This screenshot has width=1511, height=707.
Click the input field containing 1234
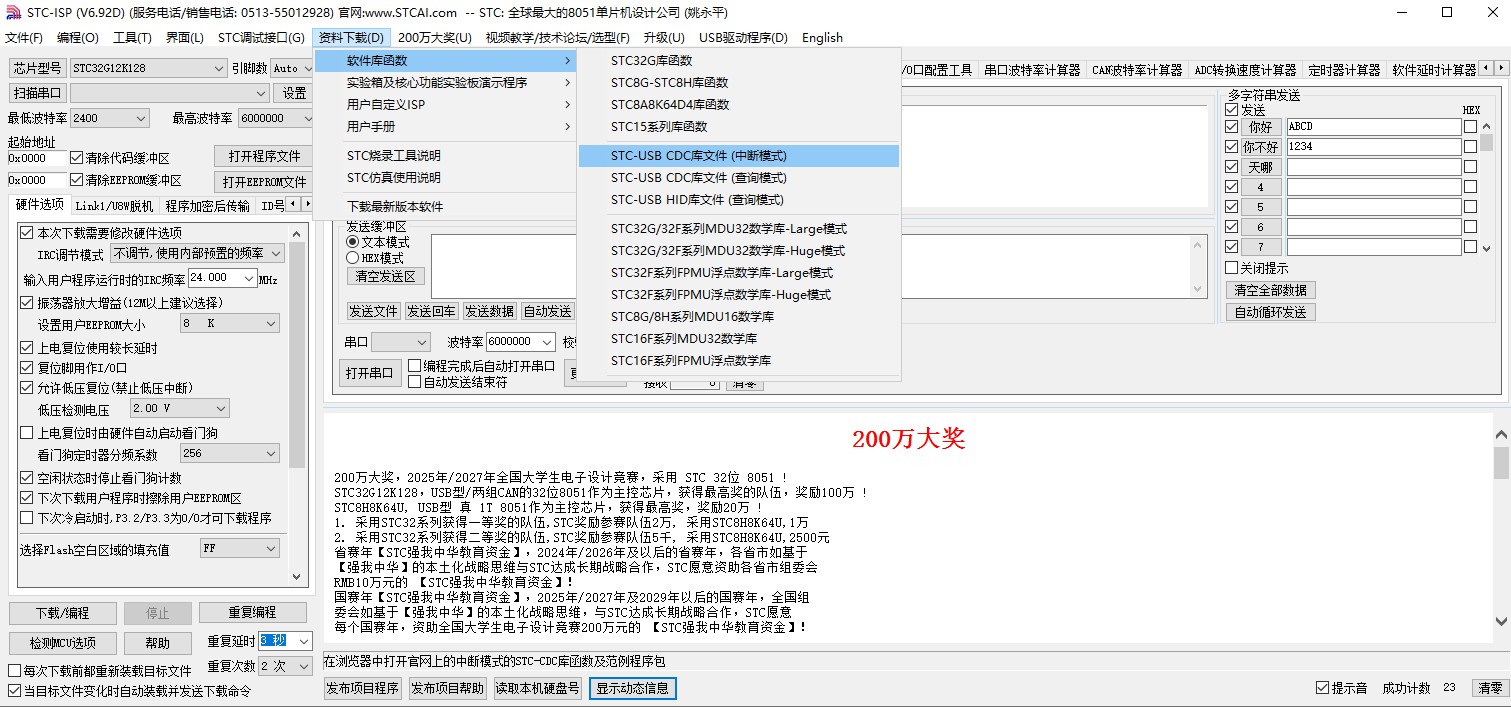1373,147
